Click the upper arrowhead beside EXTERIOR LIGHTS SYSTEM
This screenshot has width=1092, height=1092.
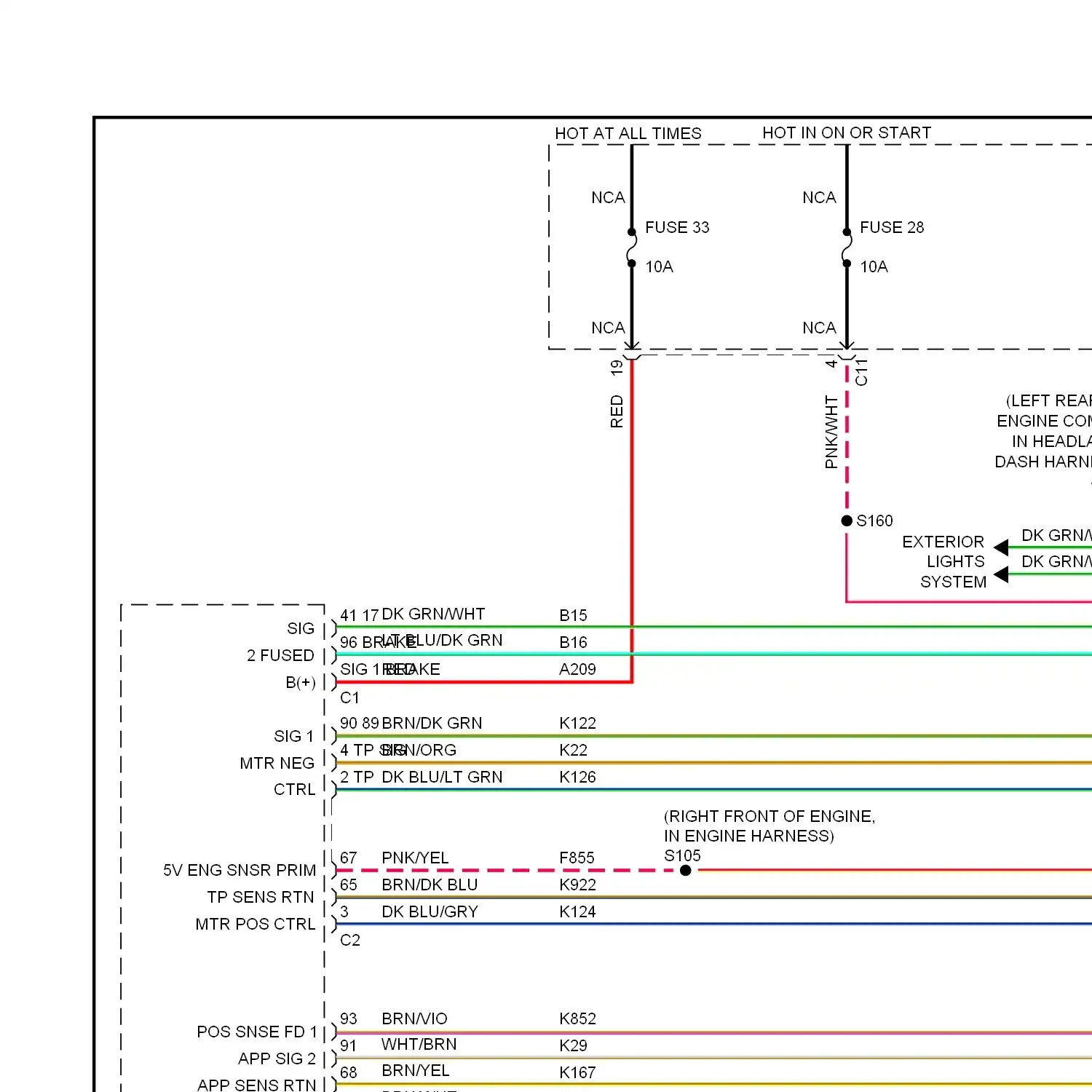1001,547
